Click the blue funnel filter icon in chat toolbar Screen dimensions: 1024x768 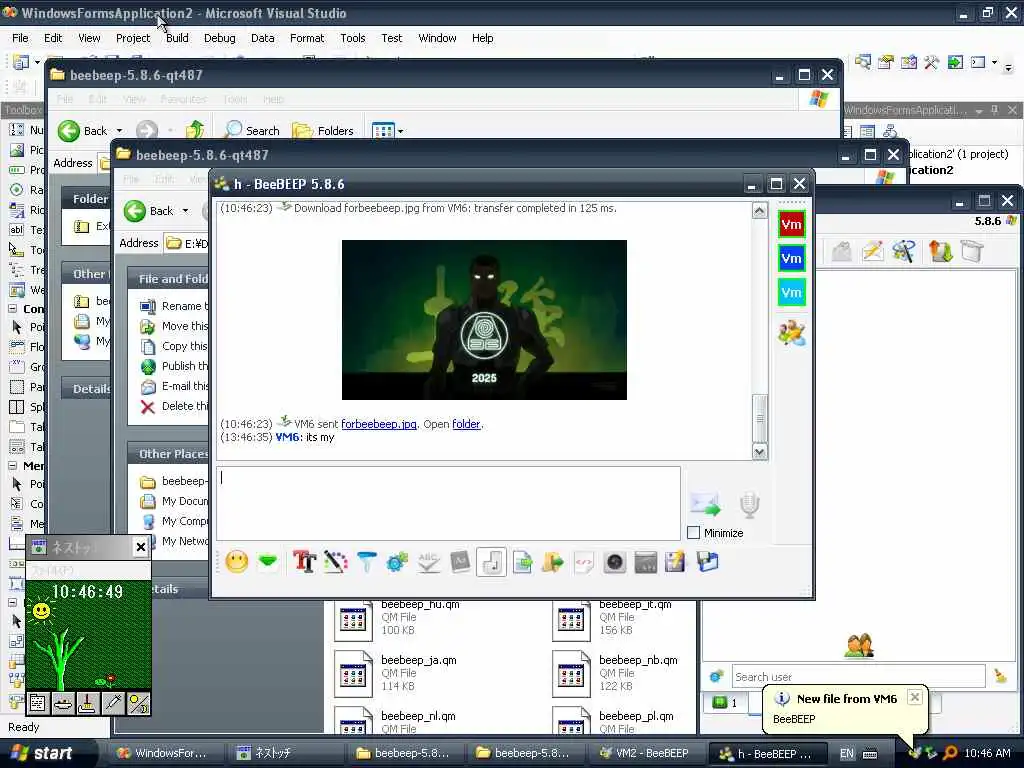point(366,562)
